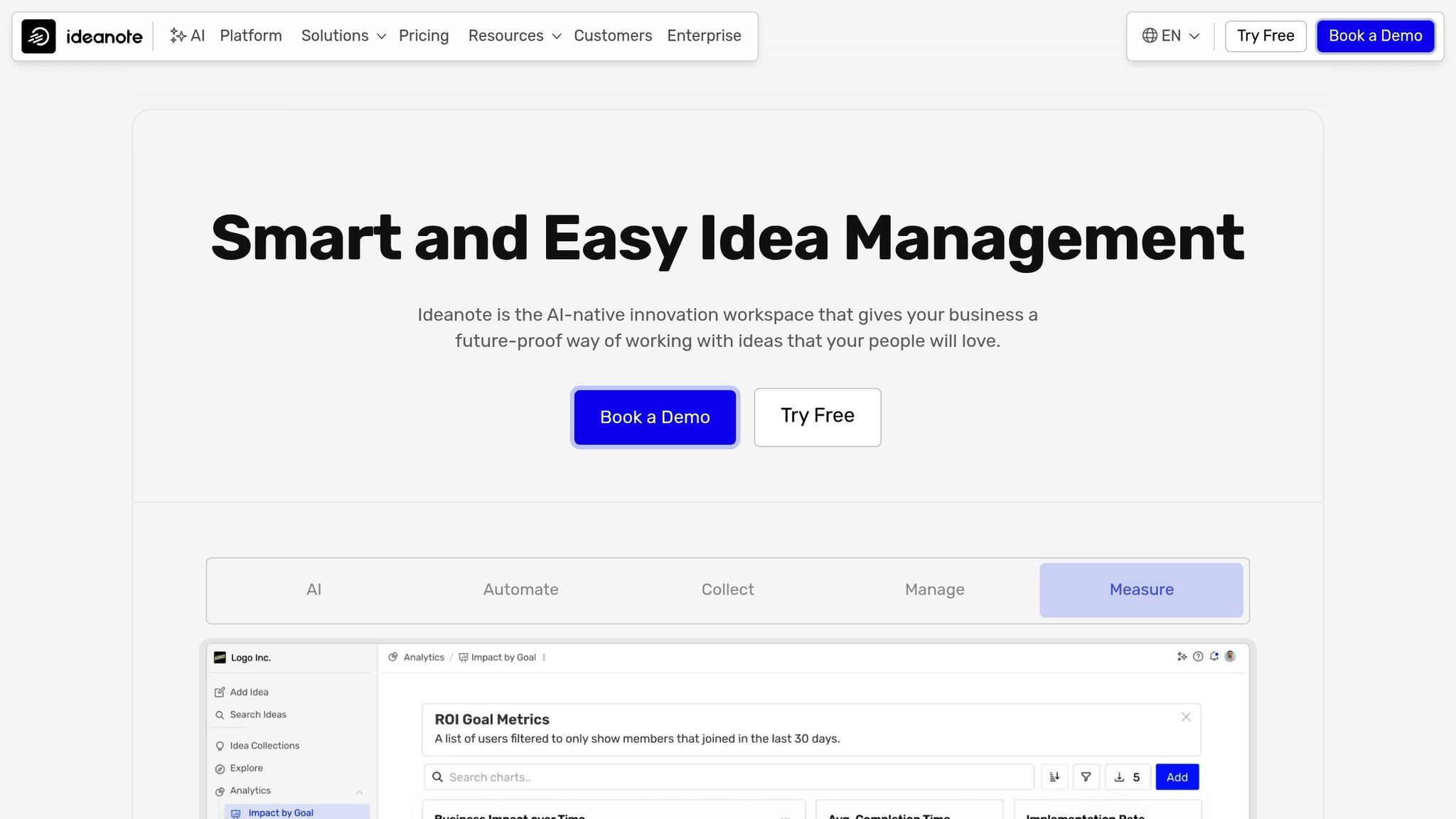
Task: Switch to the Automate tab
Action: (520, 589)
